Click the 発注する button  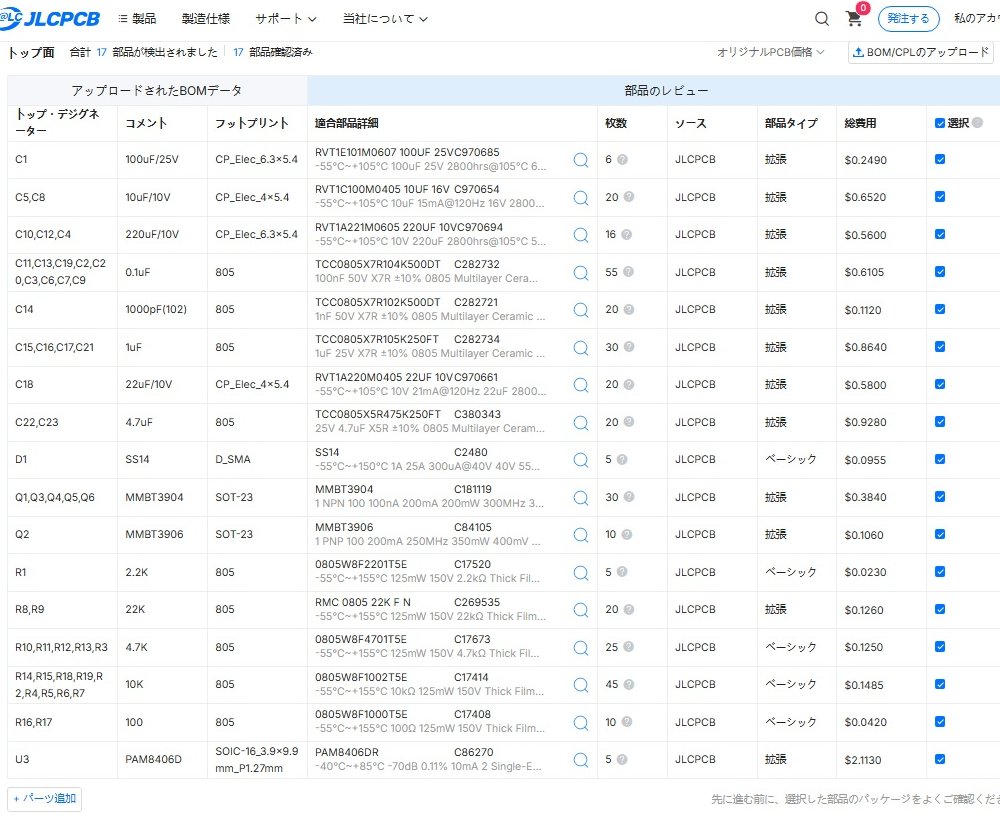(x=908, y=18)
